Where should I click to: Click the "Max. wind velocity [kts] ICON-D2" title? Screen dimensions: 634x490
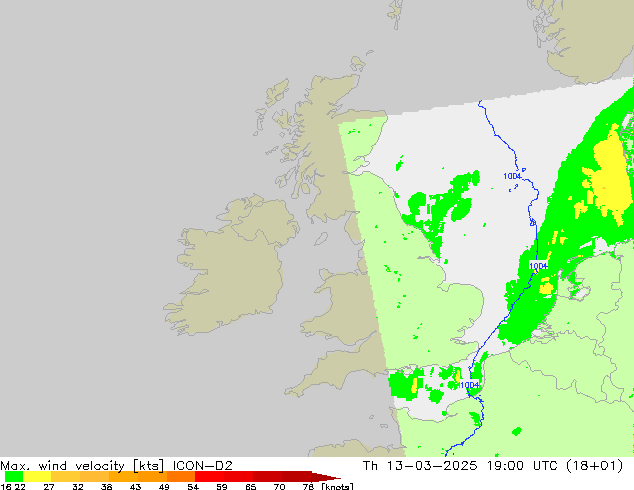pos(116,466)
